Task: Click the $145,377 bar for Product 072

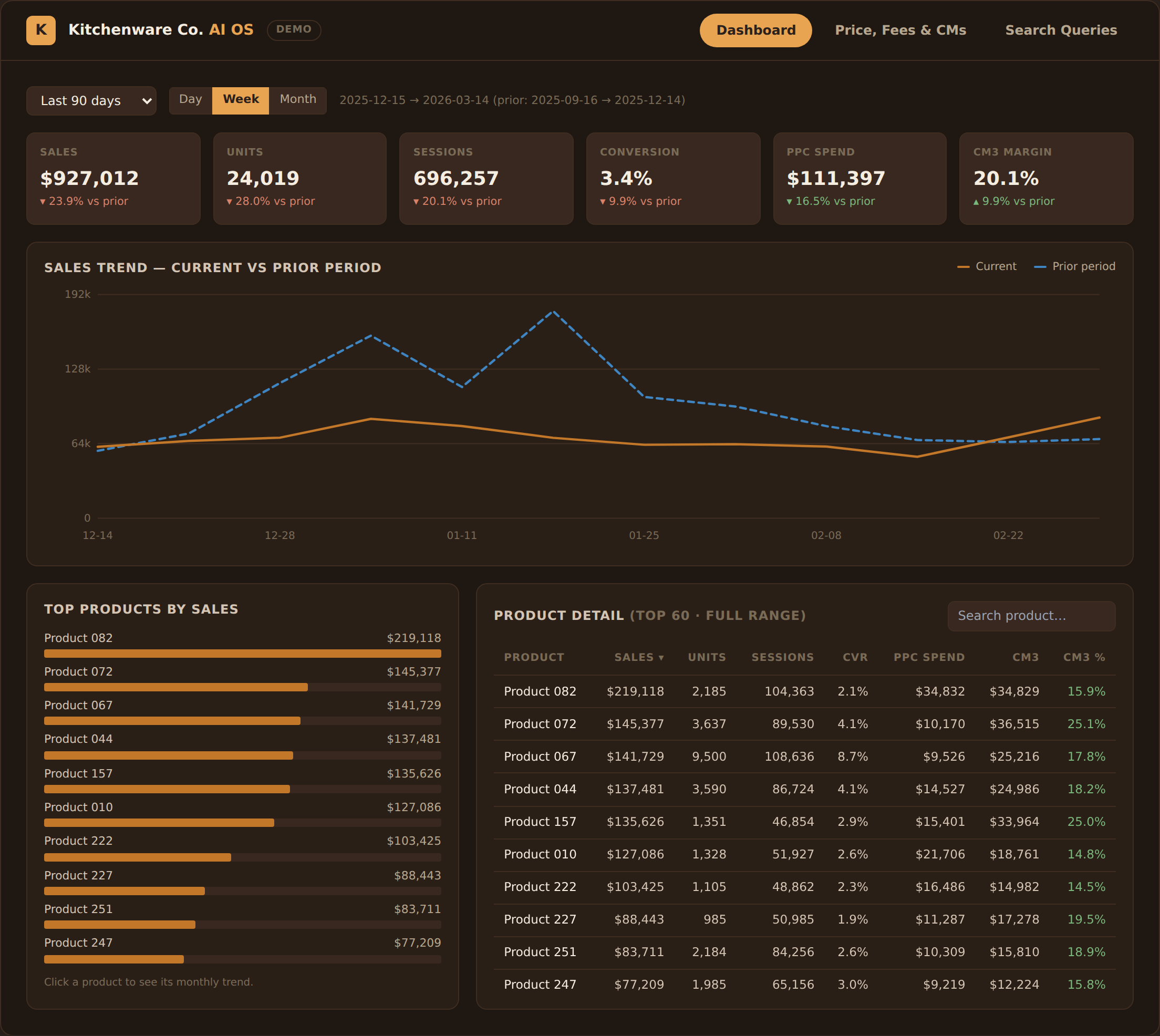Action: [x=176, y=688]
